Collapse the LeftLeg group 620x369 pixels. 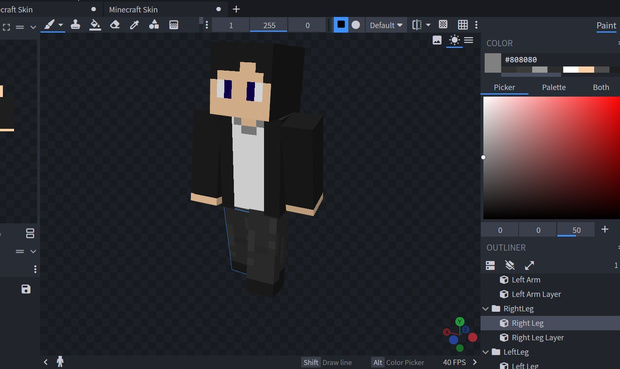tap(486, 352)
